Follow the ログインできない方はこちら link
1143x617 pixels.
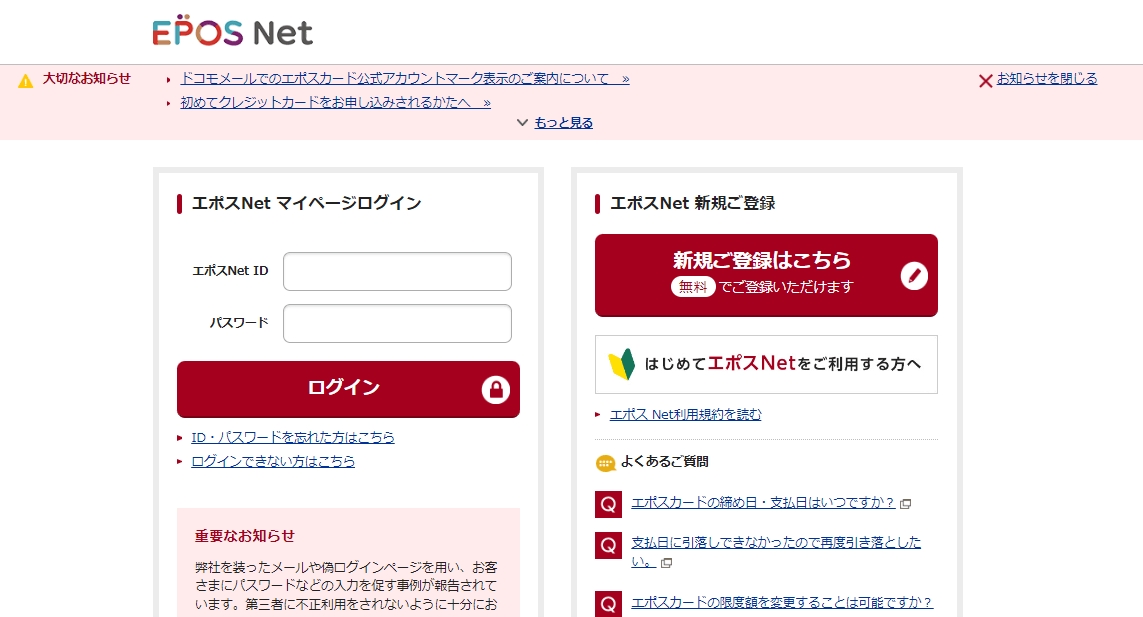[273, 461]
